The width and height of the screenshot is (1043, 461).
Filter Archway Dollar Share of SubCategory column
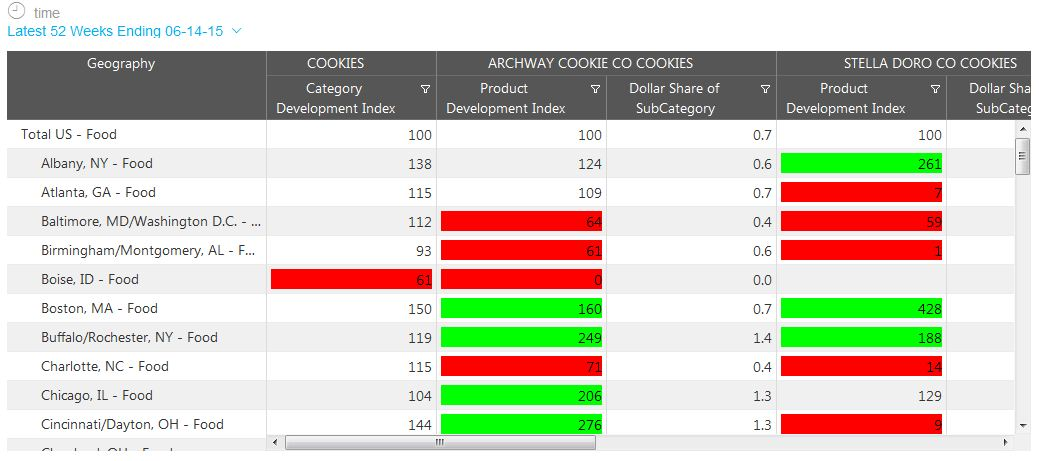(x=765, y=89)
